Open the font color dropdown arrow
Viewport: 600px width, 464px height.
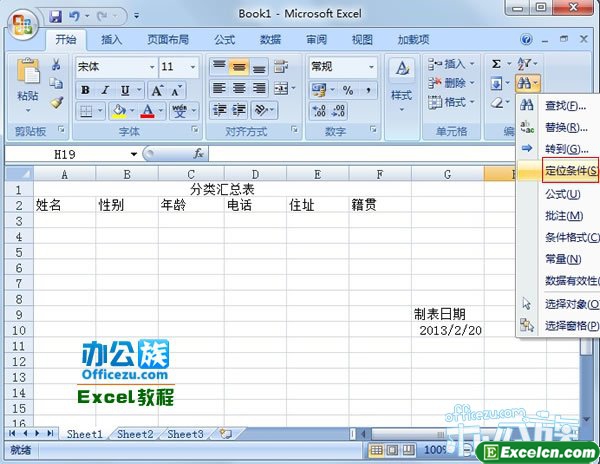coord(161,111)
